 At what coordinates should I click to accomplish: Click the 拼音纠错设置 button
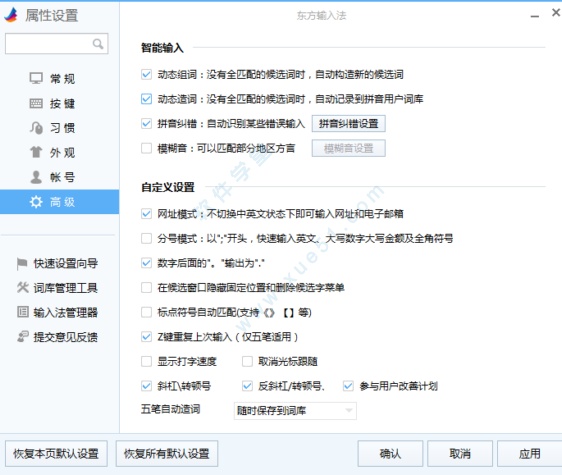349,124
